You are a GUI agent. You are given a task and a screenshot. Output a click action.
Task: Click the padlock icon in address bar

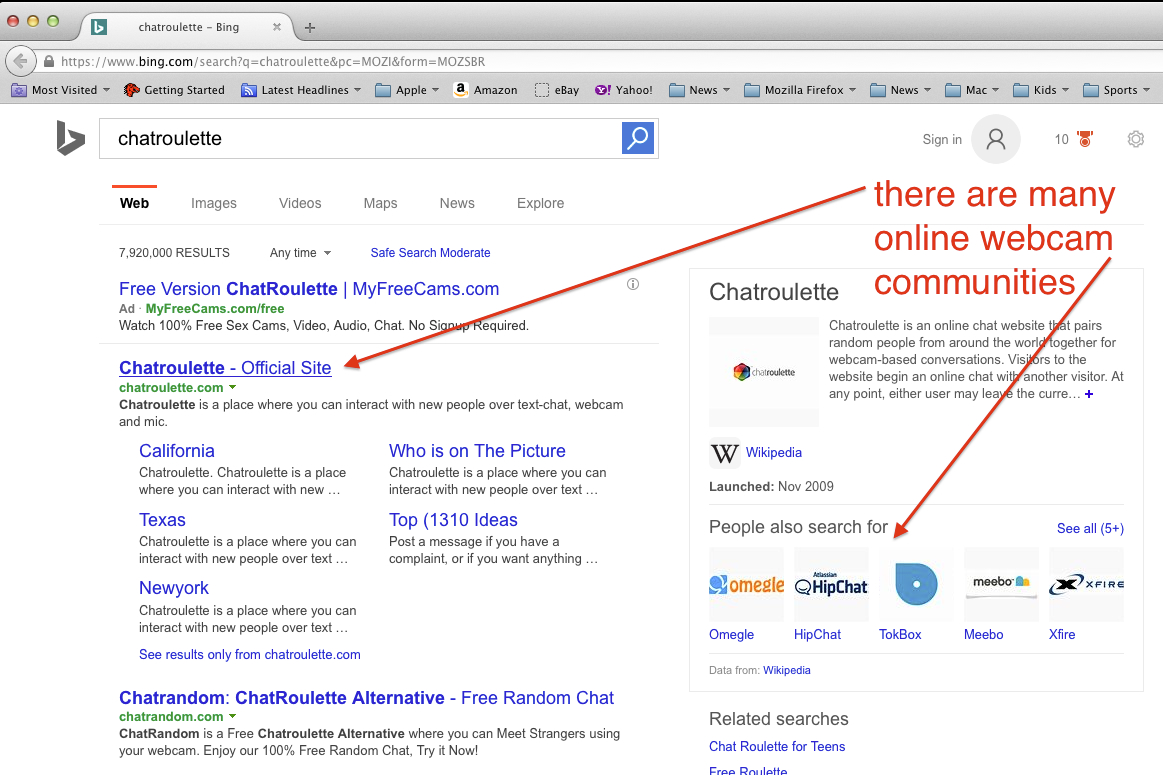pos(49,62)
